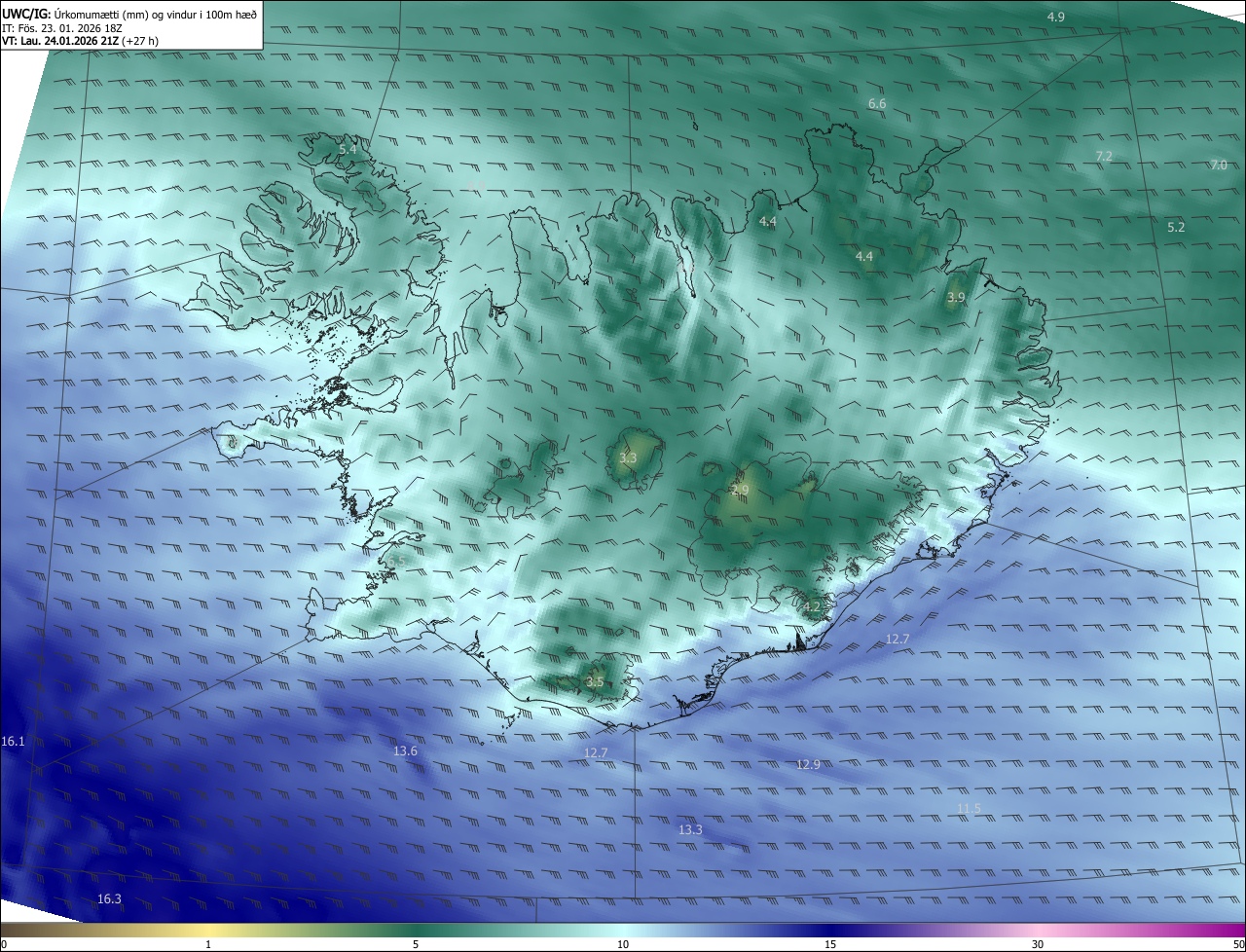This screenshot has height=952, width=1246.
Task: Click the 10 tick on the color scale
Action: (623, 944)
